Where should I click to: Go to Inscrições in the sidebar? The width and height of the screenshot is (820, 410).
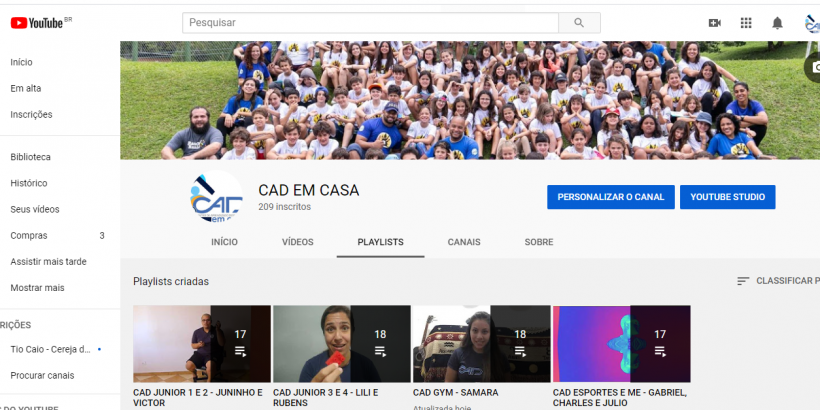coord(31,114)
